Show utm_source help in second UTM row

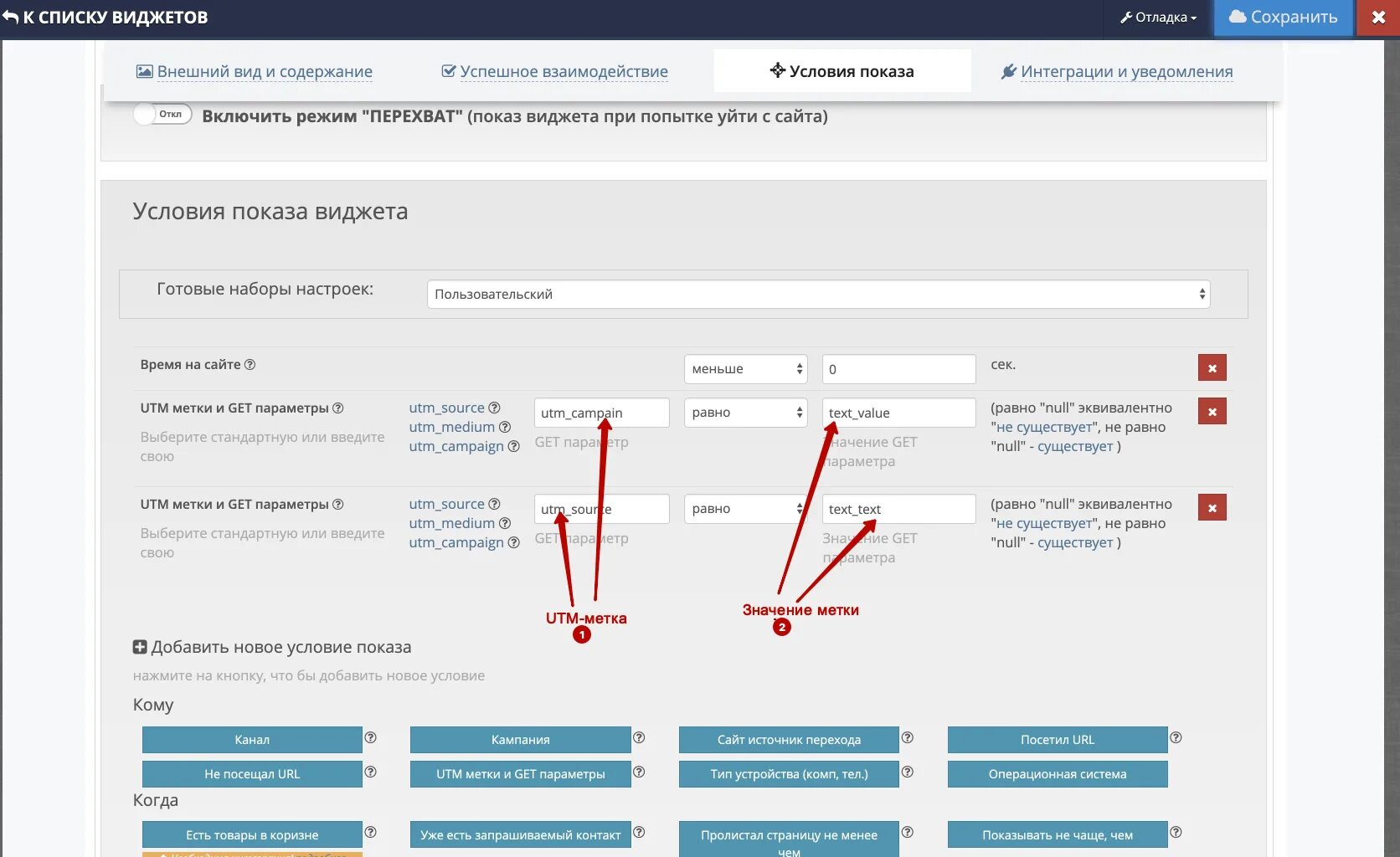pyautogui.click(x=494, y=504)
